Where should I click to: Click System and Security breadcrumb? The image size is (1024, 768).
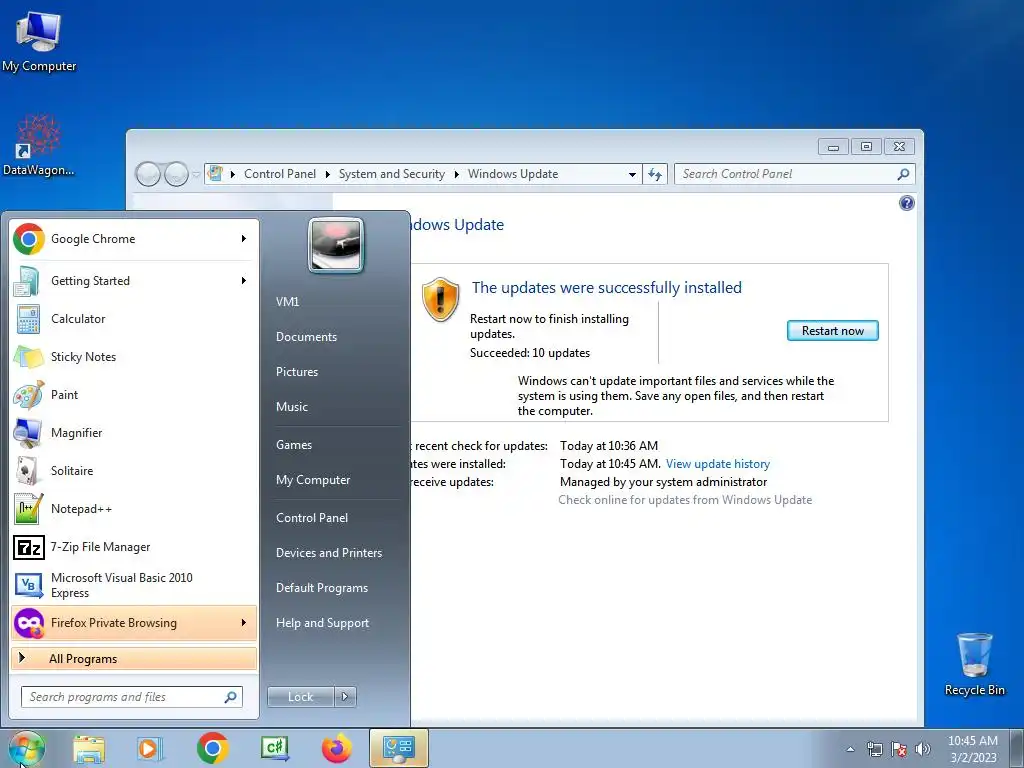392,174
